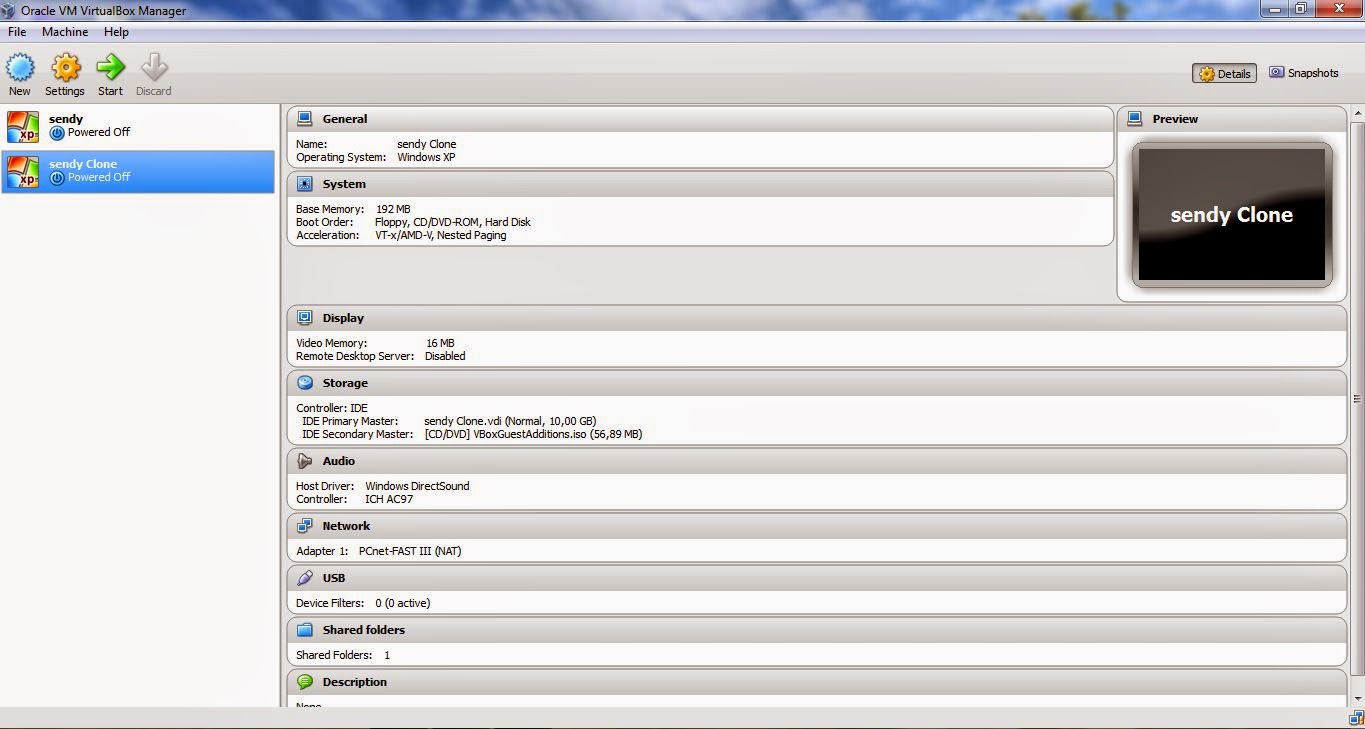Click the Windows XP icon of sendy Clone

tap(23, 172)
